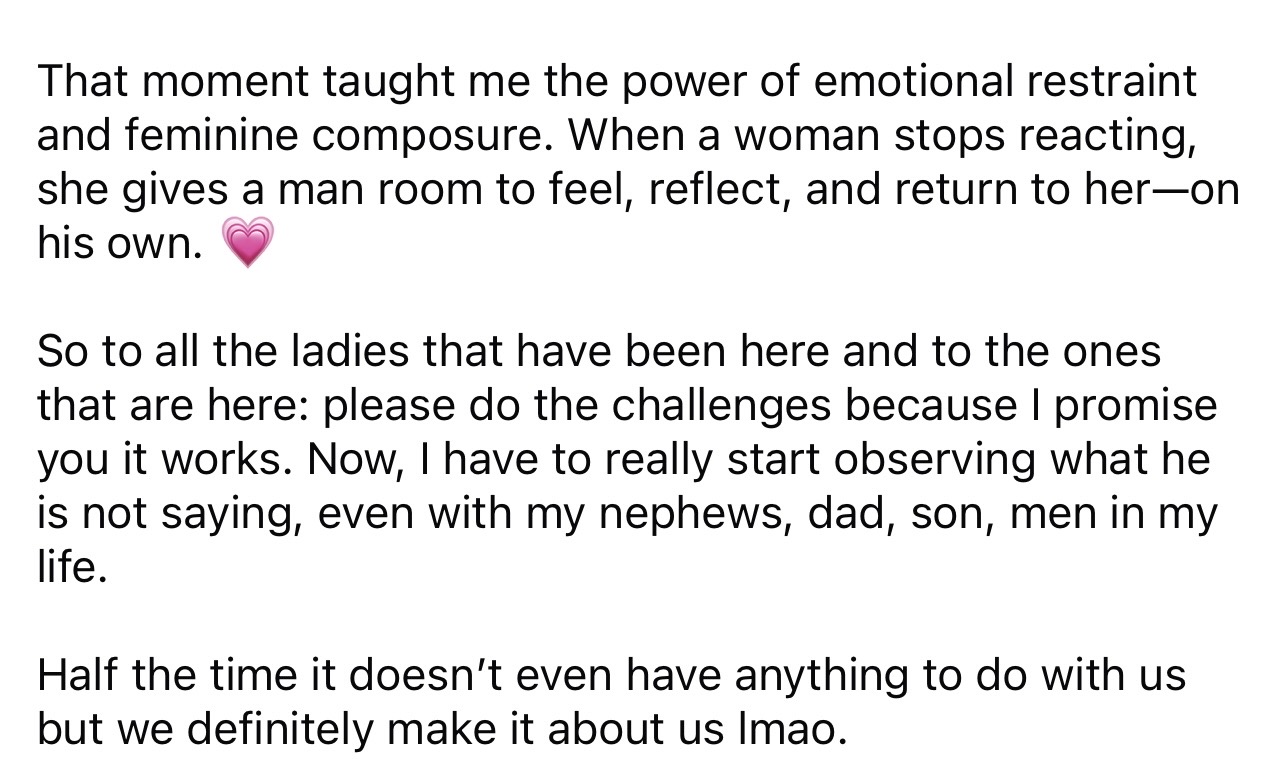
Task: Click the words 'his own.' before the heart
Action: click(x=119, y=243)
